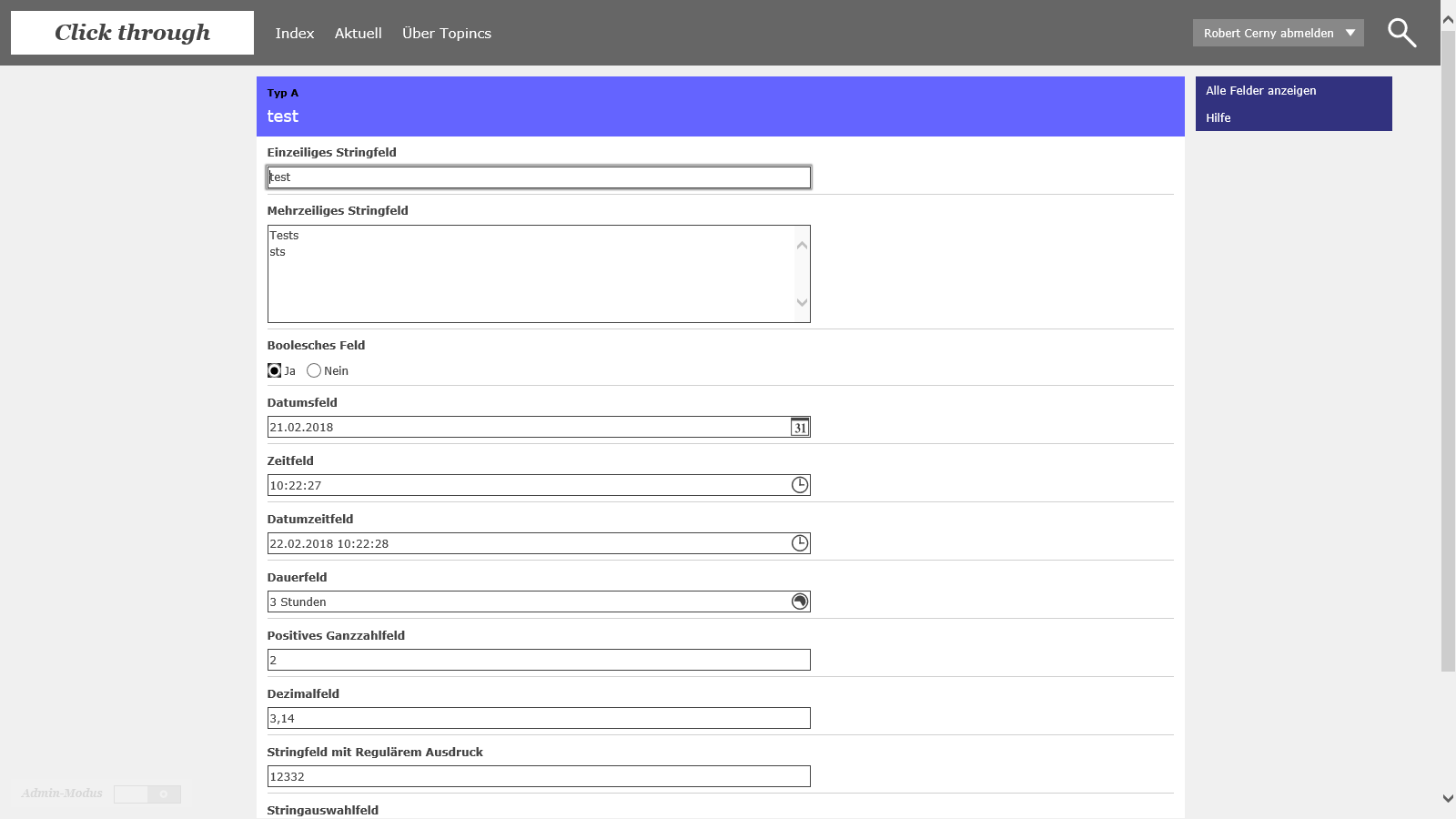Select the Nein radio button
Viewport: 1456px width, 819px height.
[x=314, y=370]
